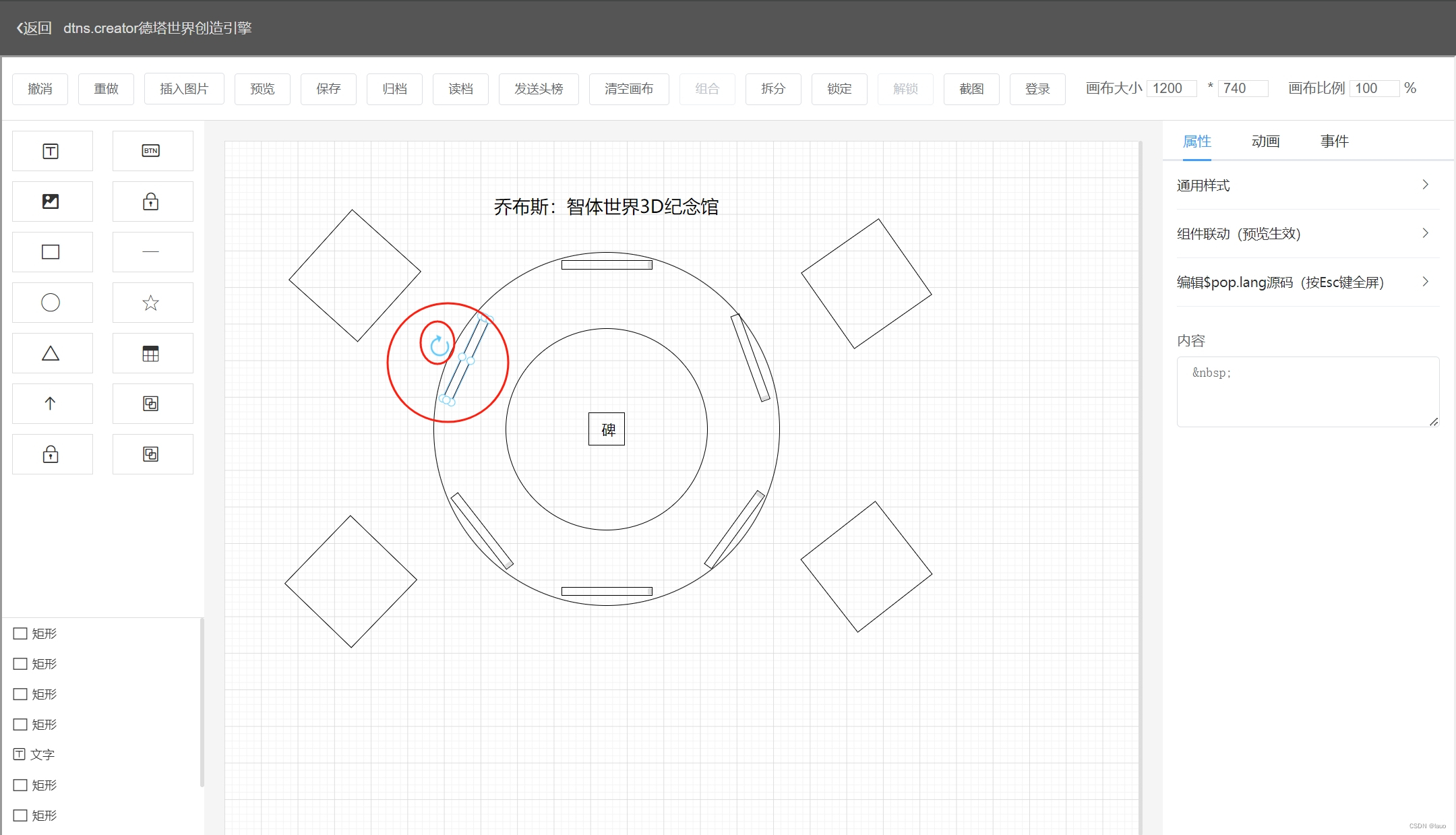The width and height of the screenshot is (1456, 835).
Task: Save the design with 保存
Action: click(328, 89)
